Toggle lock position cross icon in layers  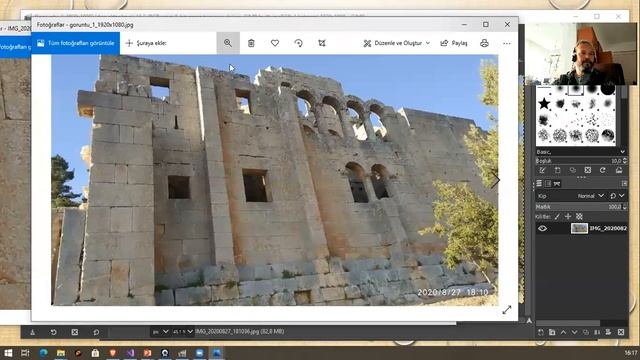click(568, 217)
